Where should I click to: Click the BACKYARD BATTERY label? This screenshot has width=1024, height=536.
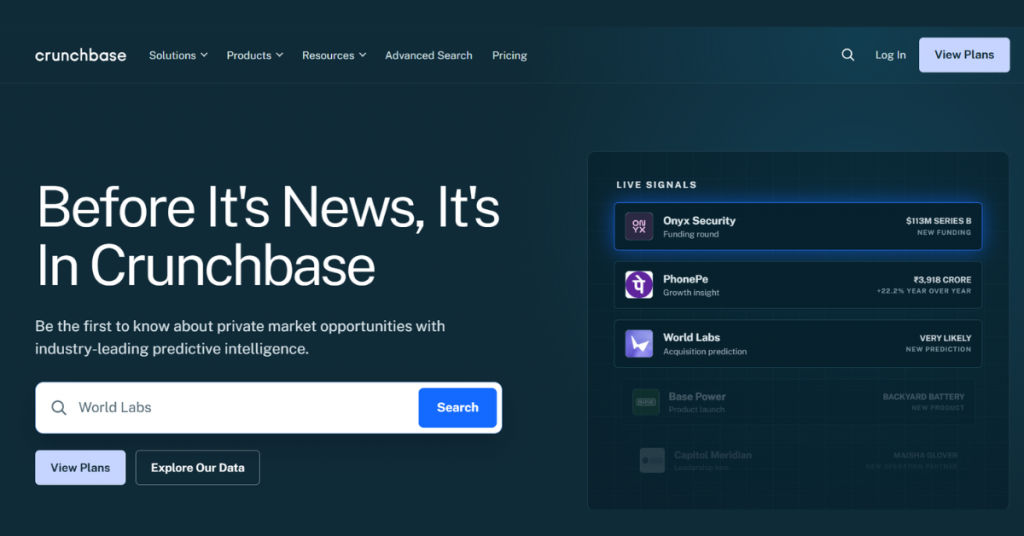[923, 397]
